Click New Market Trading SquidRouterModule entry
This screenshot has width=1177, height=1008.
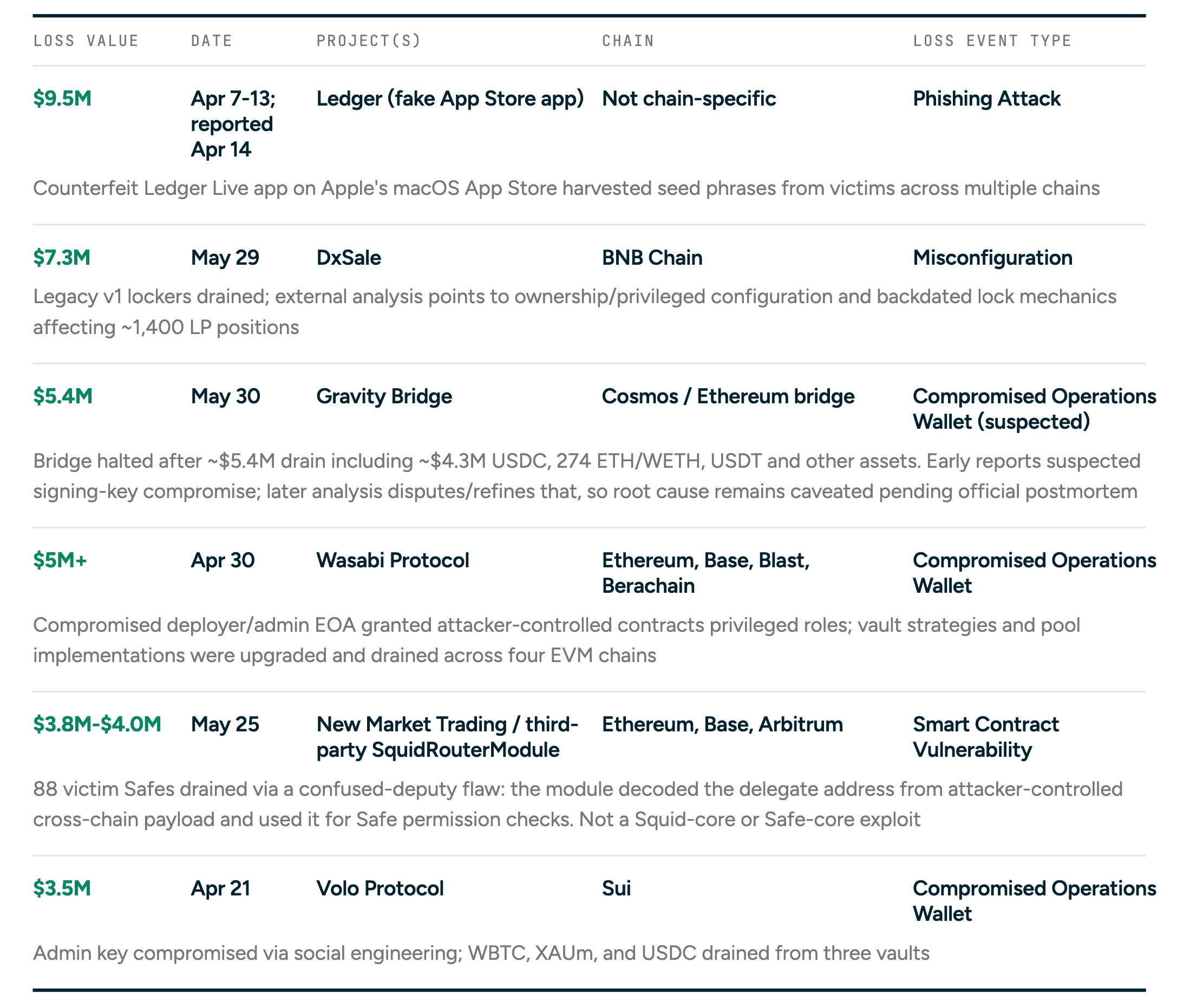pos(447,737)
